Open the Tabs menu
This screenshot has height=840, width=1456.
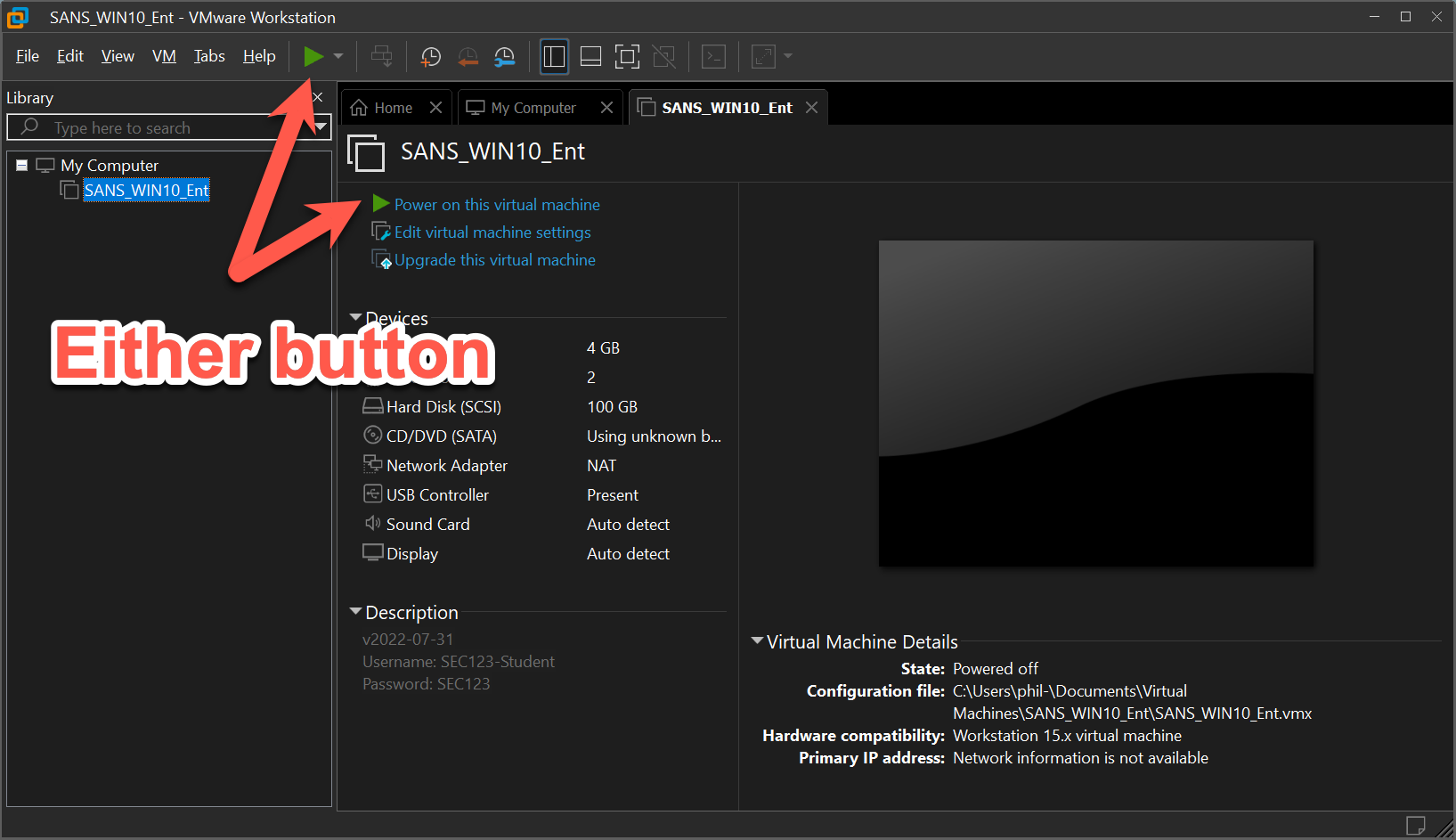pyautogui.click(x=209, y=56)
